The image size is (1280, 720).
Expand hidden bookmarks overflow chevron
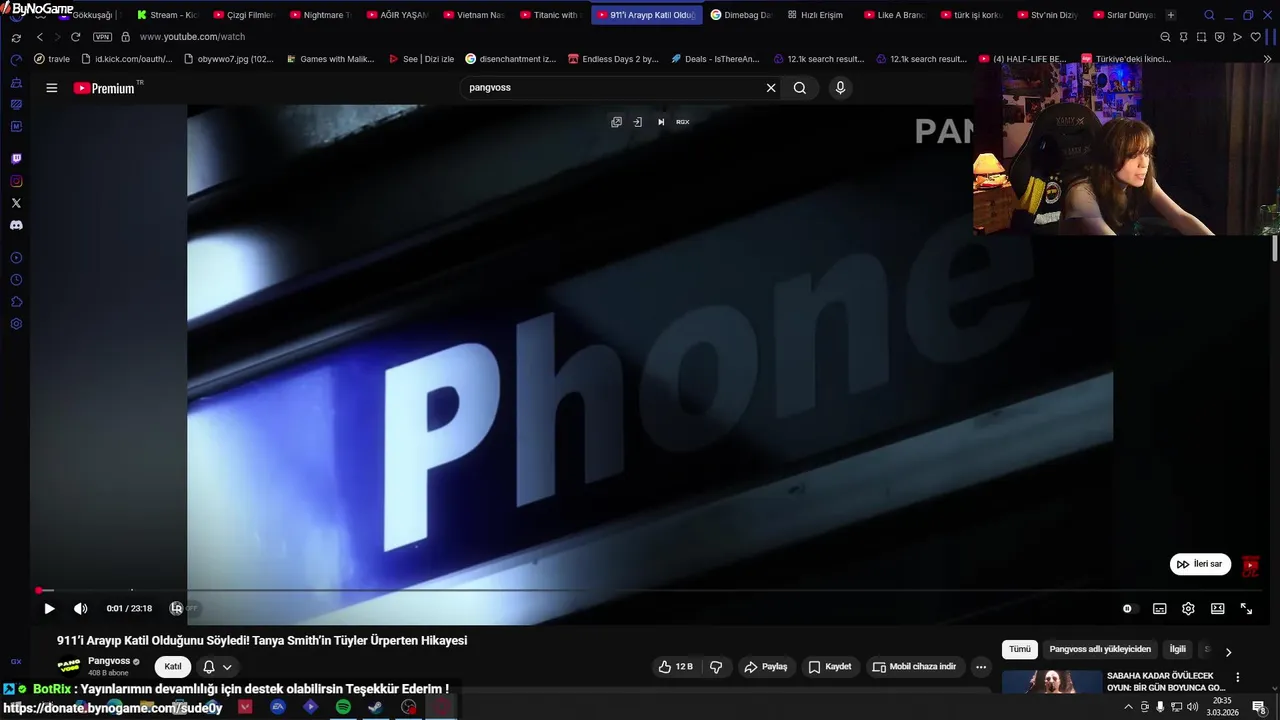[x=1268, y=59]
